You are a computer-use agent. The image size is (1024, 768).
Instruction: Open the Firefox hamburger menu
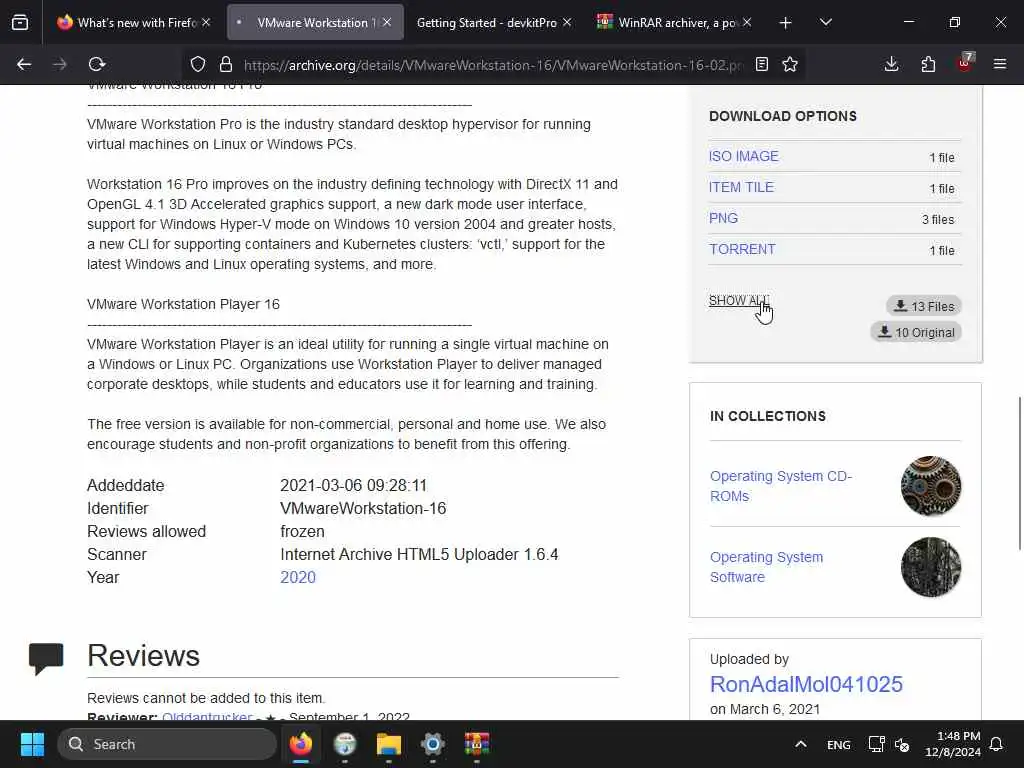(x=1000, y=64)
